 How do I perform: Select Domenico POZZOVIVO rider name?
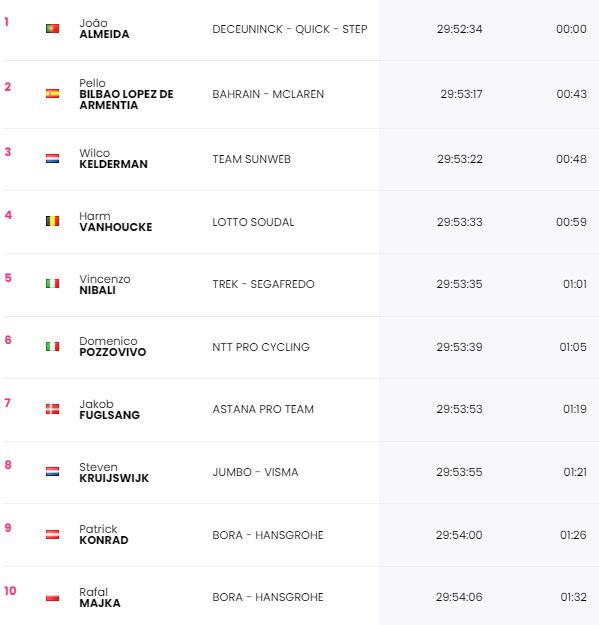[x=113, y=346]
